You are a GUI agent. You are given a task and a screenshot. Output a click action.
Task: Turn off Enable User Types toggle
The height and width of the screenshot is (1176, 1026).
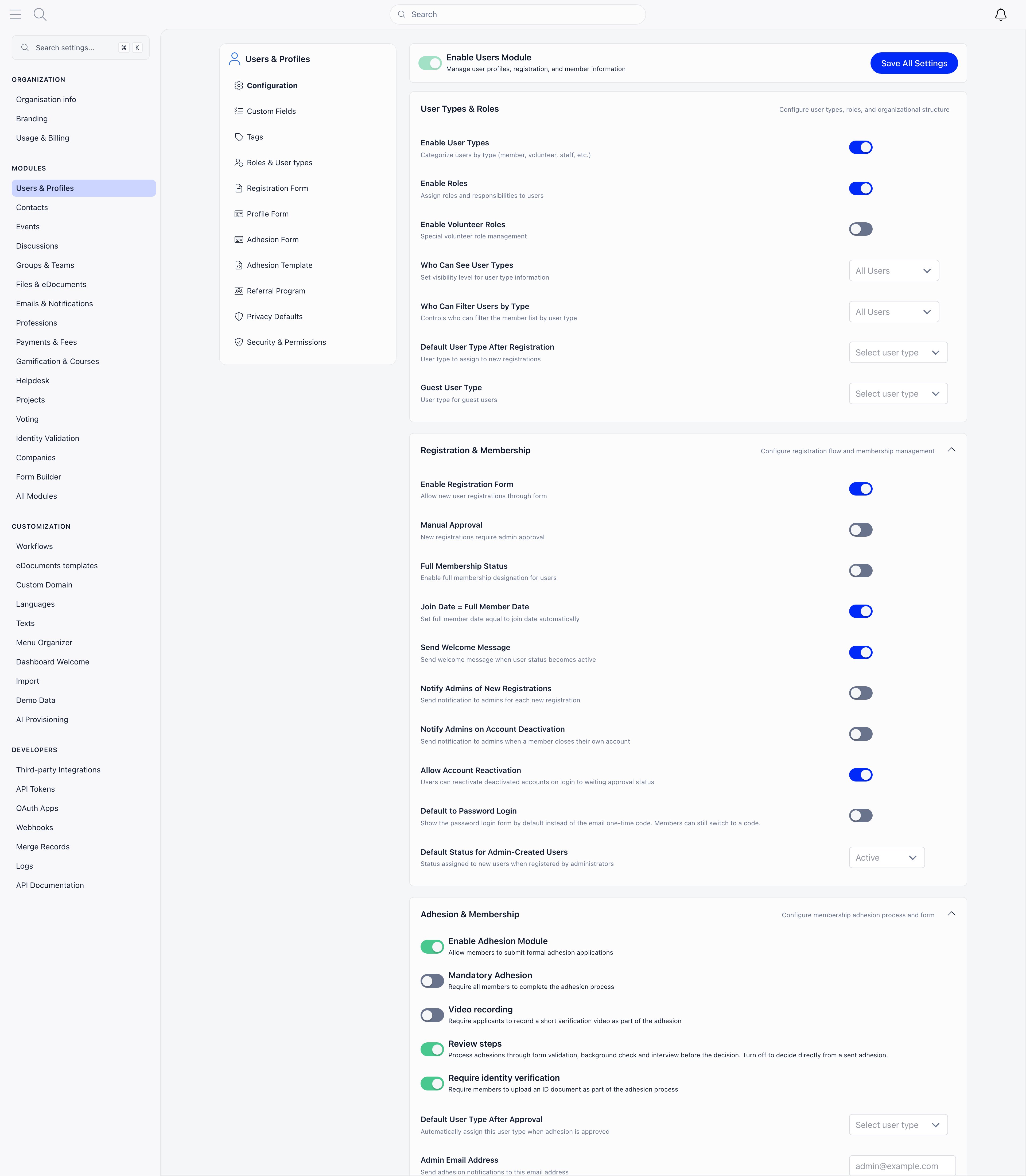861,147
